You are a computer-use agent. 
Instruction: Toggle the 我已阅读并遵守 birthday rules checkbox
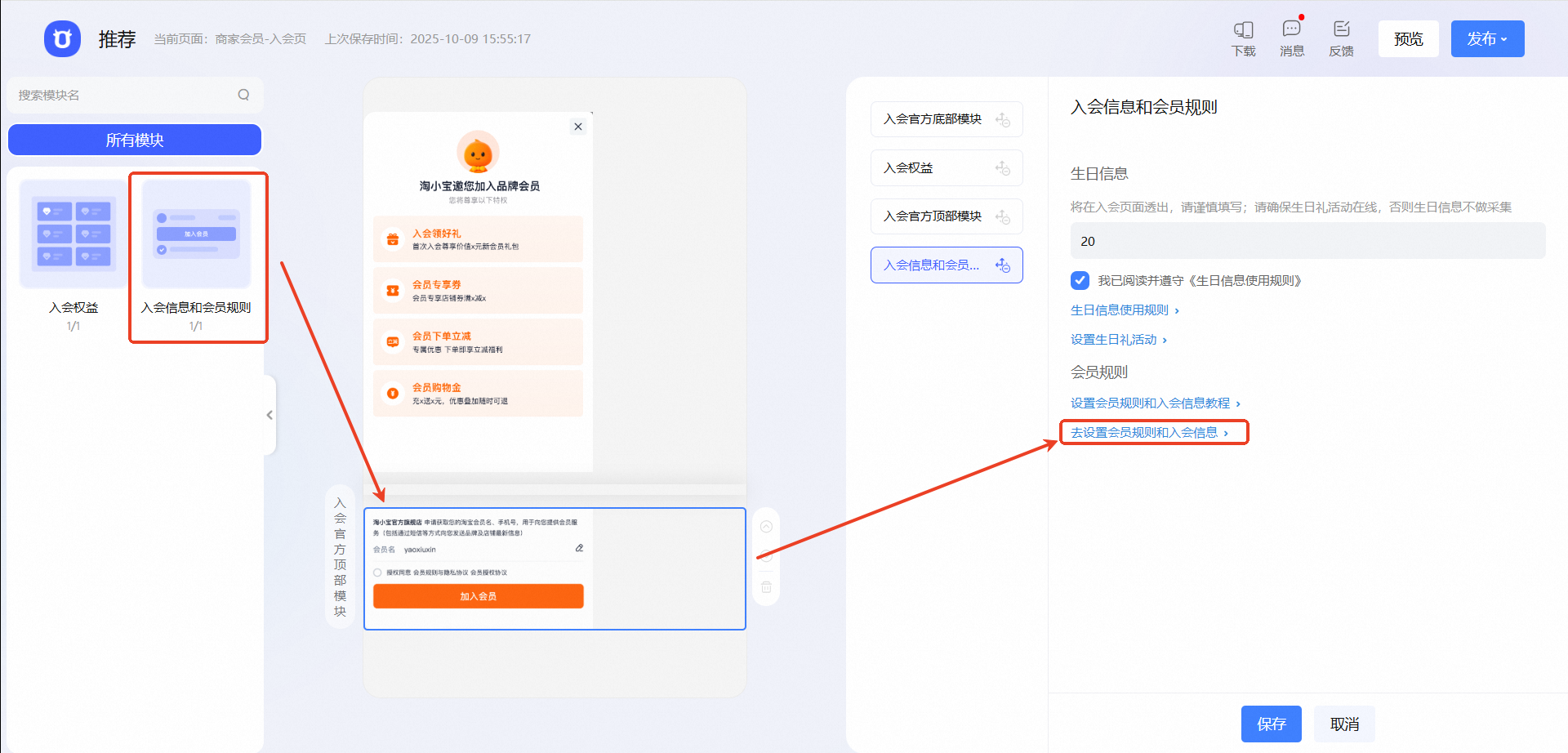click(x=1080, y=281)
